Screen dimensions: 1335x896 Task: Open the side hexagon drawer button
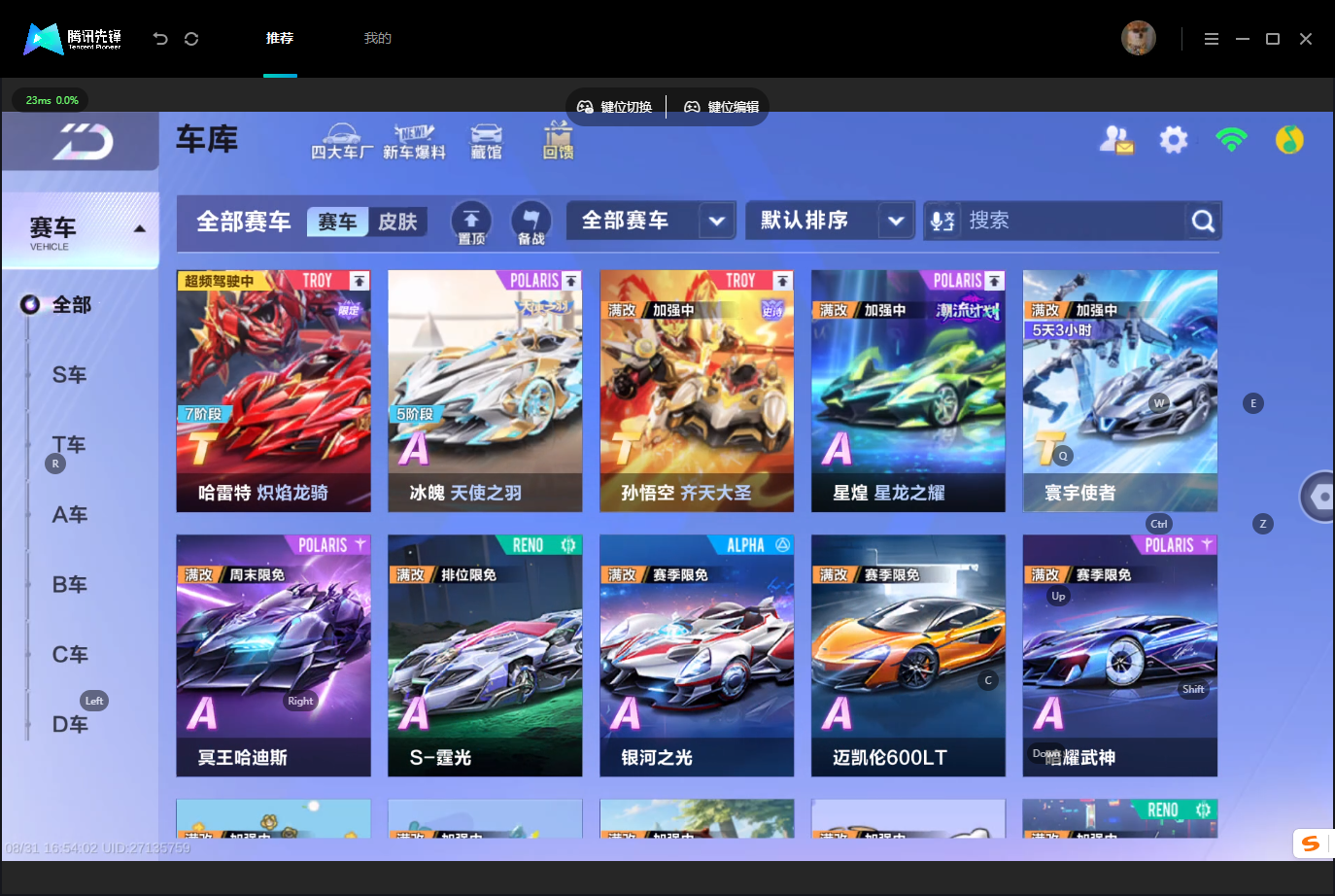[x=1319, y=497]
